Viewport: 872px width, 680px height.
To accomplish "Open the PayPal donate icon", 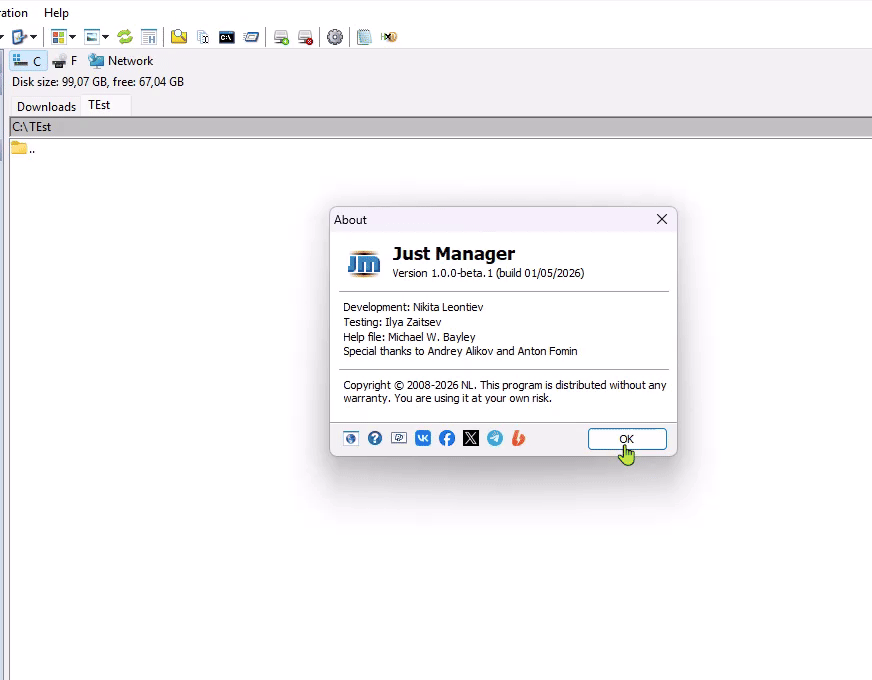I will [399, 438].
